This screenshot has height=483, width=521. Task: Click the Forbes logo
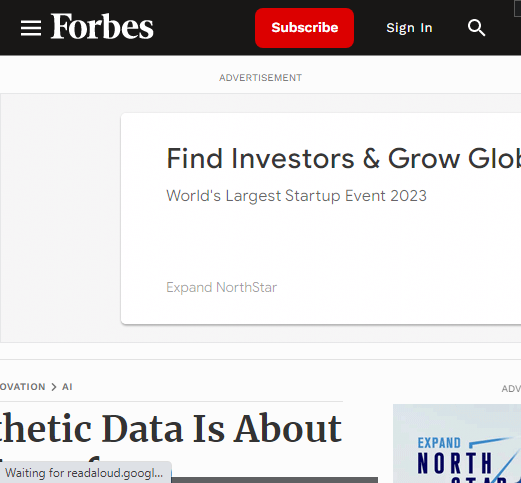[x=102, y=26]
